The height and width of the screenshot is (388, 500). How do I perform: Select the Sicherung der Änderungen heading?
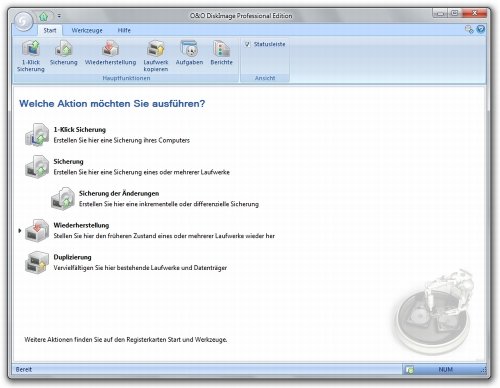[119, 193]
